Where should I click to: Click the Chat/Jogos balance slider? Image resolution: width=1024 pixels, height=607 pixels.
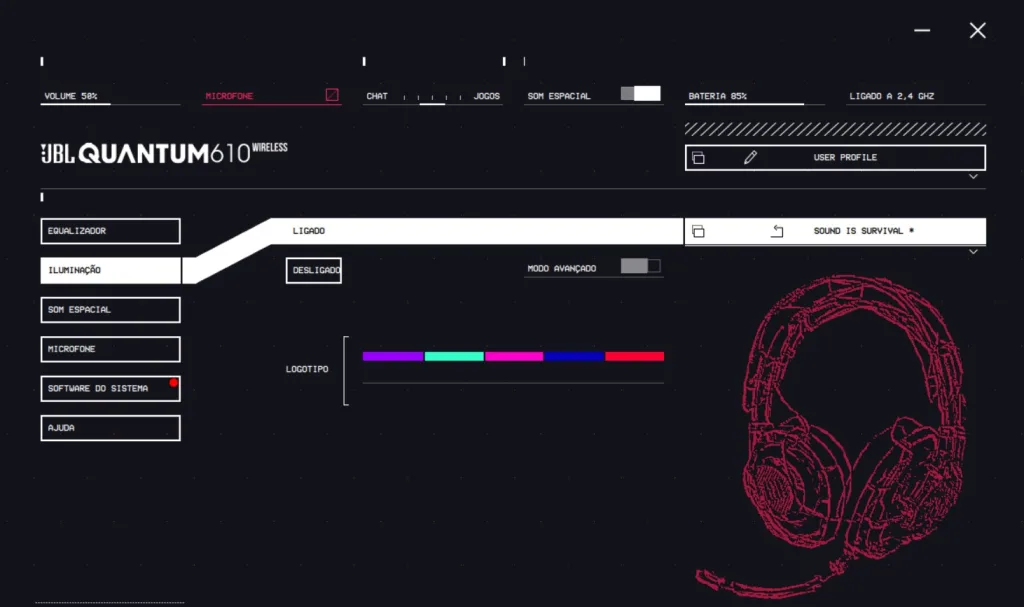[431, 98]
